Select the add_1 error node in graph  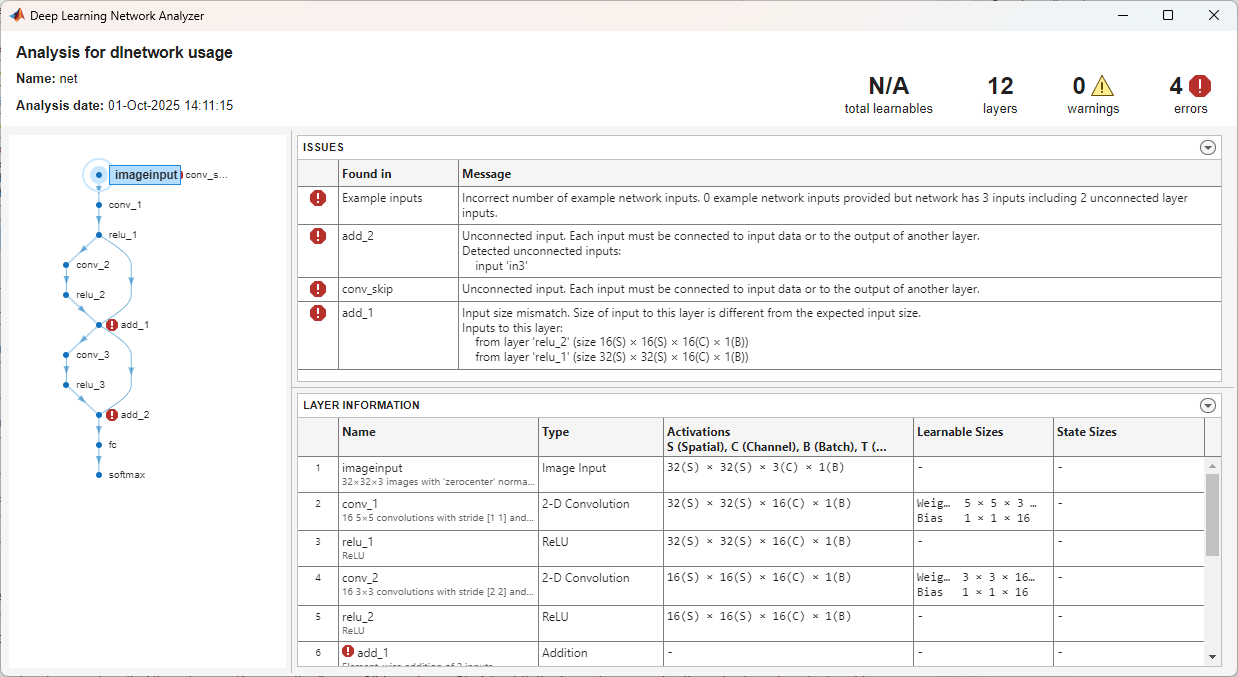tap(112, 325)
